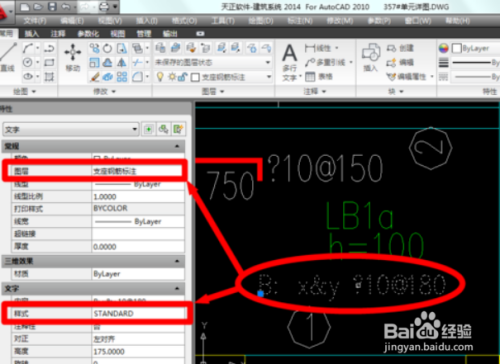Select the Hatch tool in draw panel
Image resolution: width=500 pixels, height=364 pixels.
tap(49, 77)
